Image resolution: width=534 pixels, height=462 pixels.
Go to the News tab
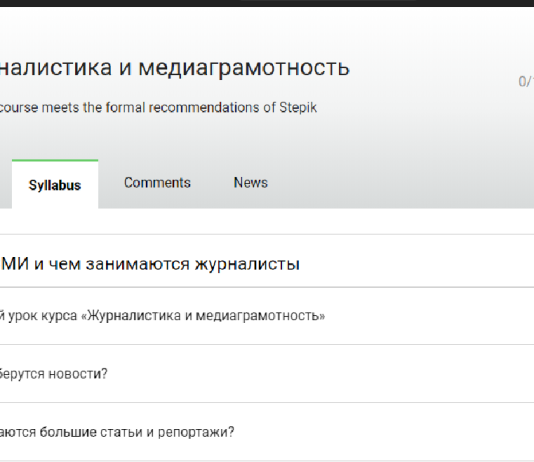(251, 183)
